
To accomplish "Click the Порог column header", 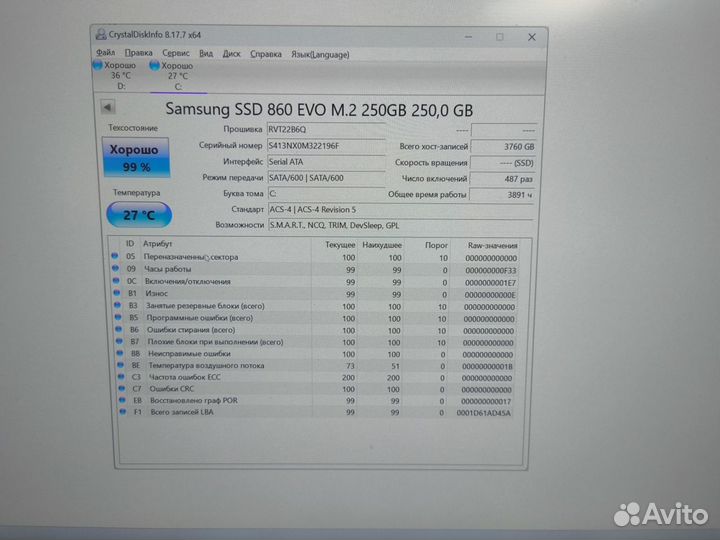I will [x=436, y=245].
